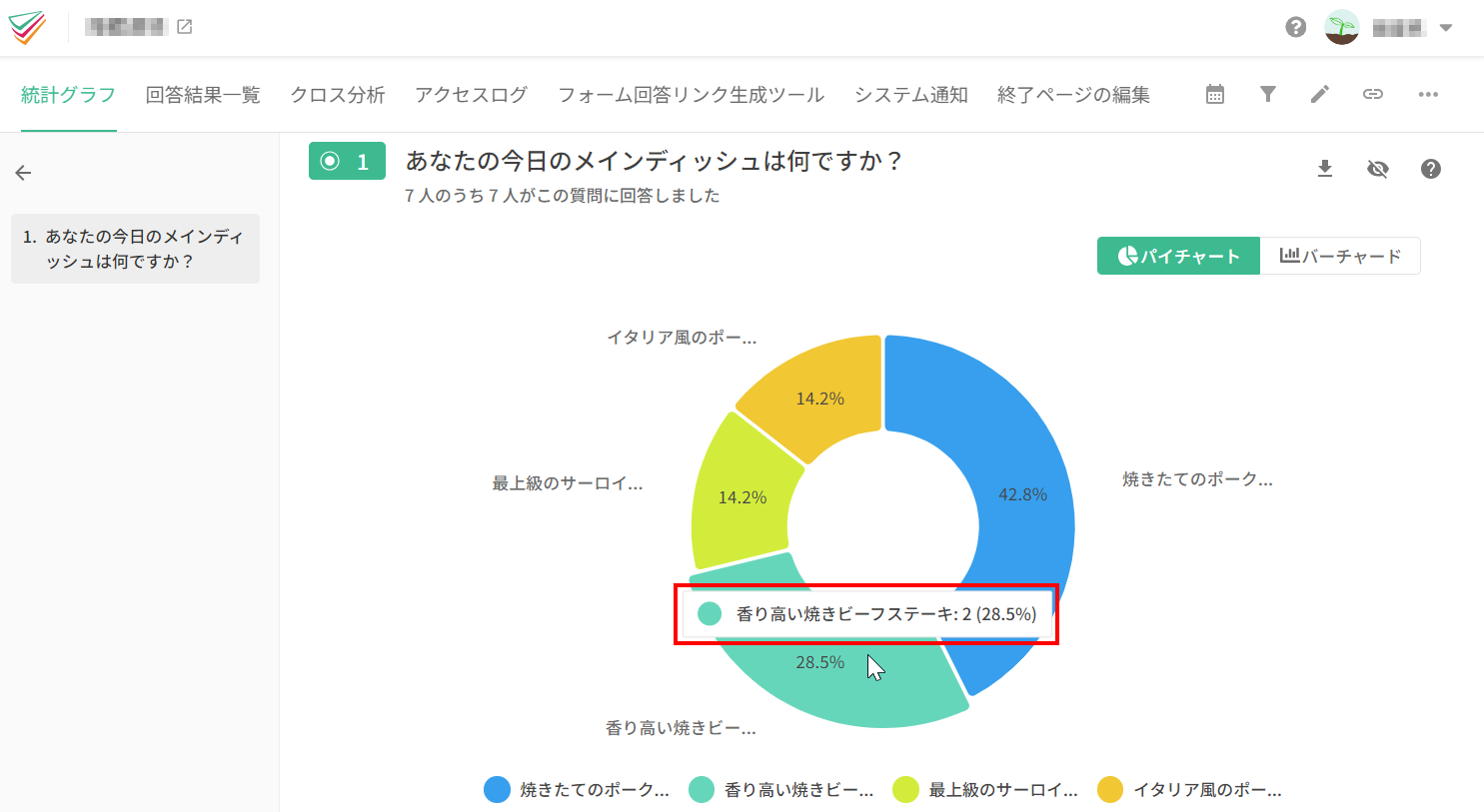Click the pencil edit icon
1484x812 pixels.
point(1320,94)
